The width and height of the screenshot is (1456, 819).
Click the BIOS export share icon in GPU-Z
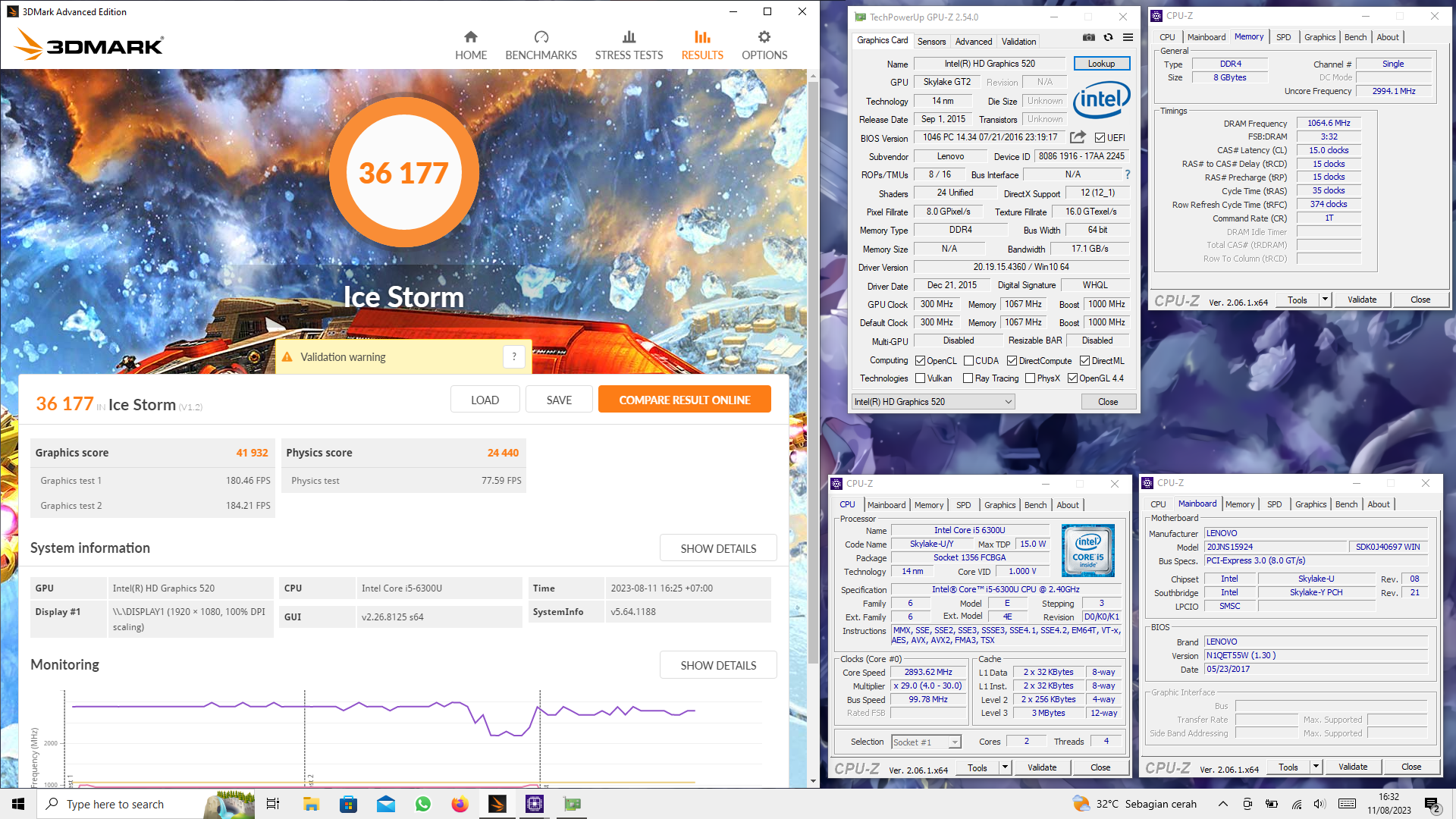coord(1078,137)
